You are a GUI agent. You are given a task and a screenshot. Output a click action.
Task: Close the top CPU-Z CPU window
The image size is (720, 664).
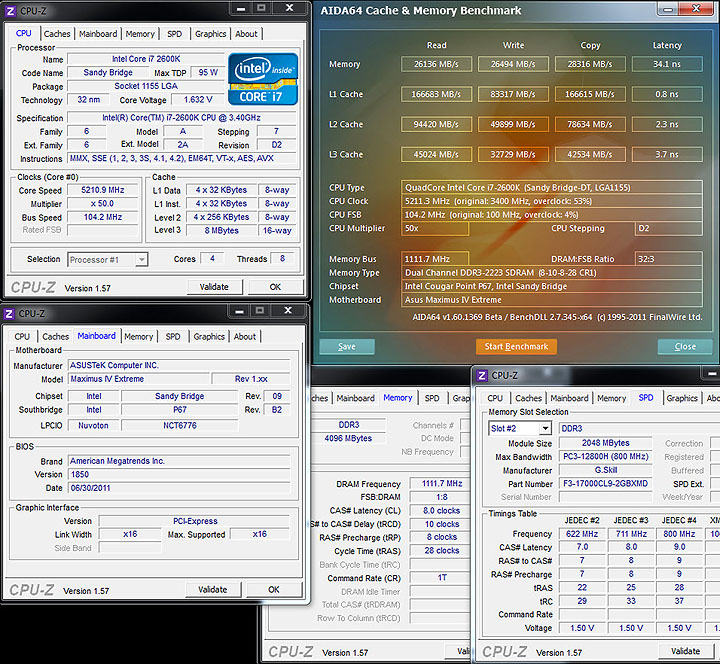click(289, 8)
